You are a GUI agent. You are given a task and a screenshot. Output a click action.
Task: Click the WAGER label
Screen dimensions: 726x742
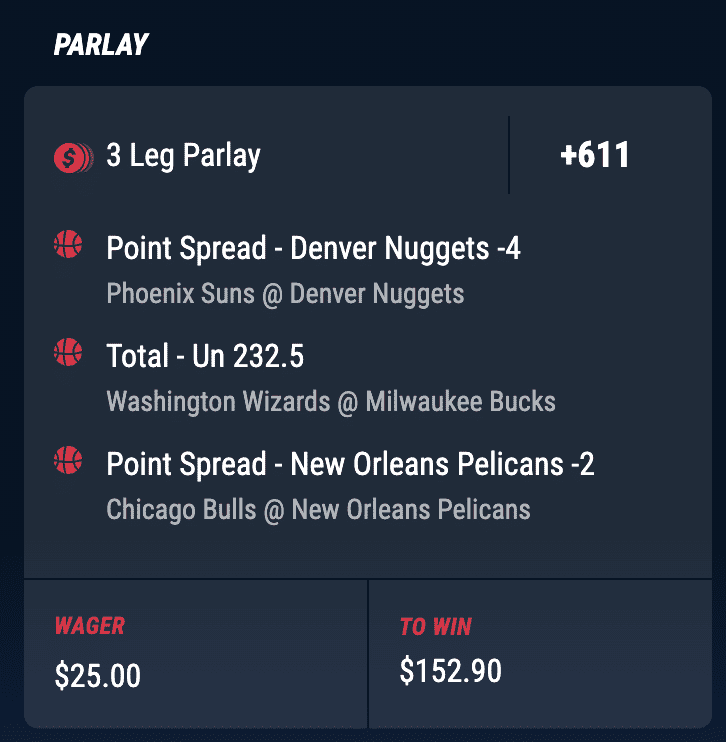pyautogui.click(x=89, y=626)
